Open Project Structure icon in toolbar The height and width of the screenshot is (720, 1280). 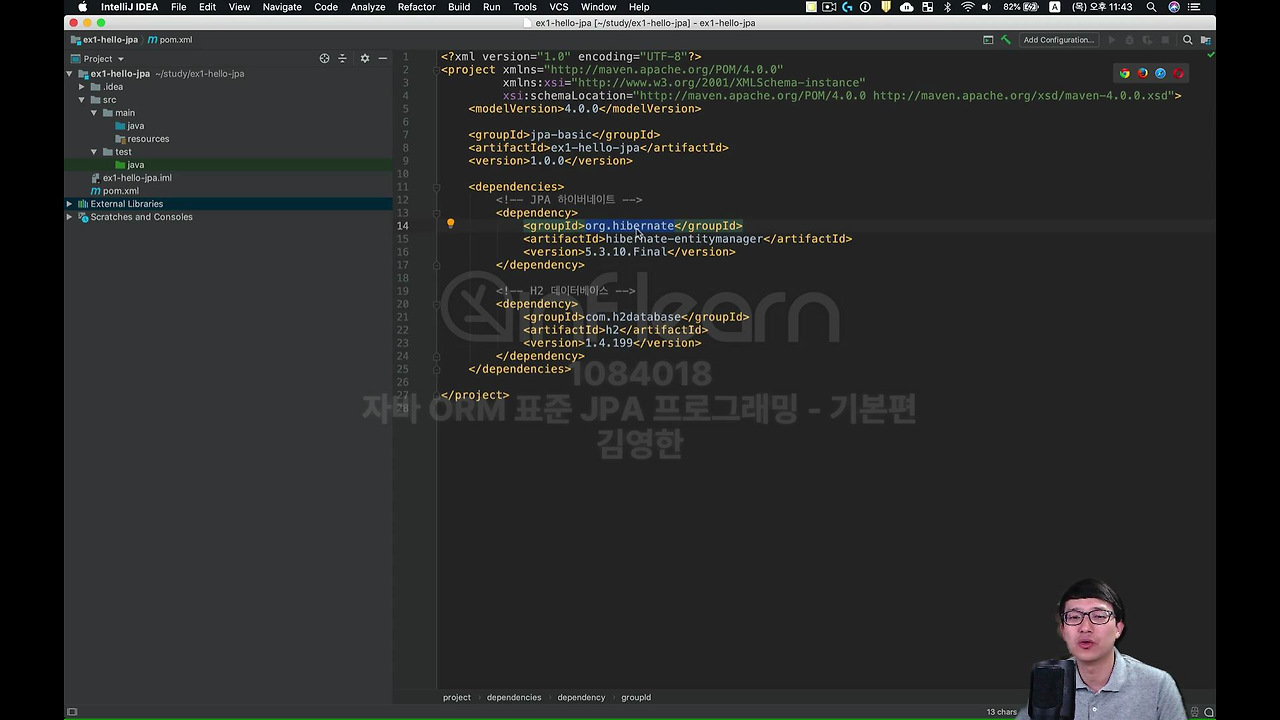pos(1206,40)
